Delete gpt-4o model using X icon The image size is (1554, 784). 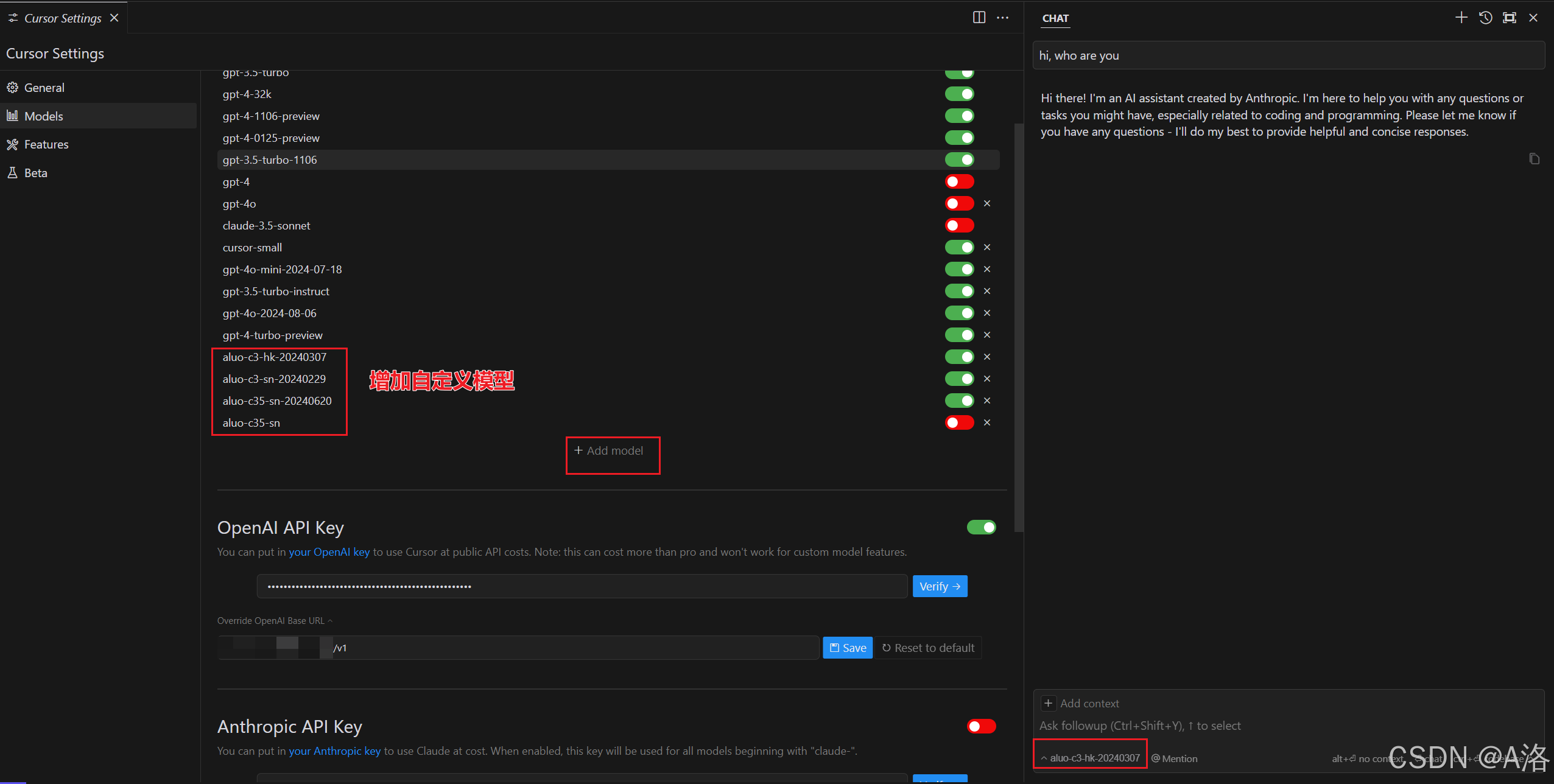pos(987,203)
